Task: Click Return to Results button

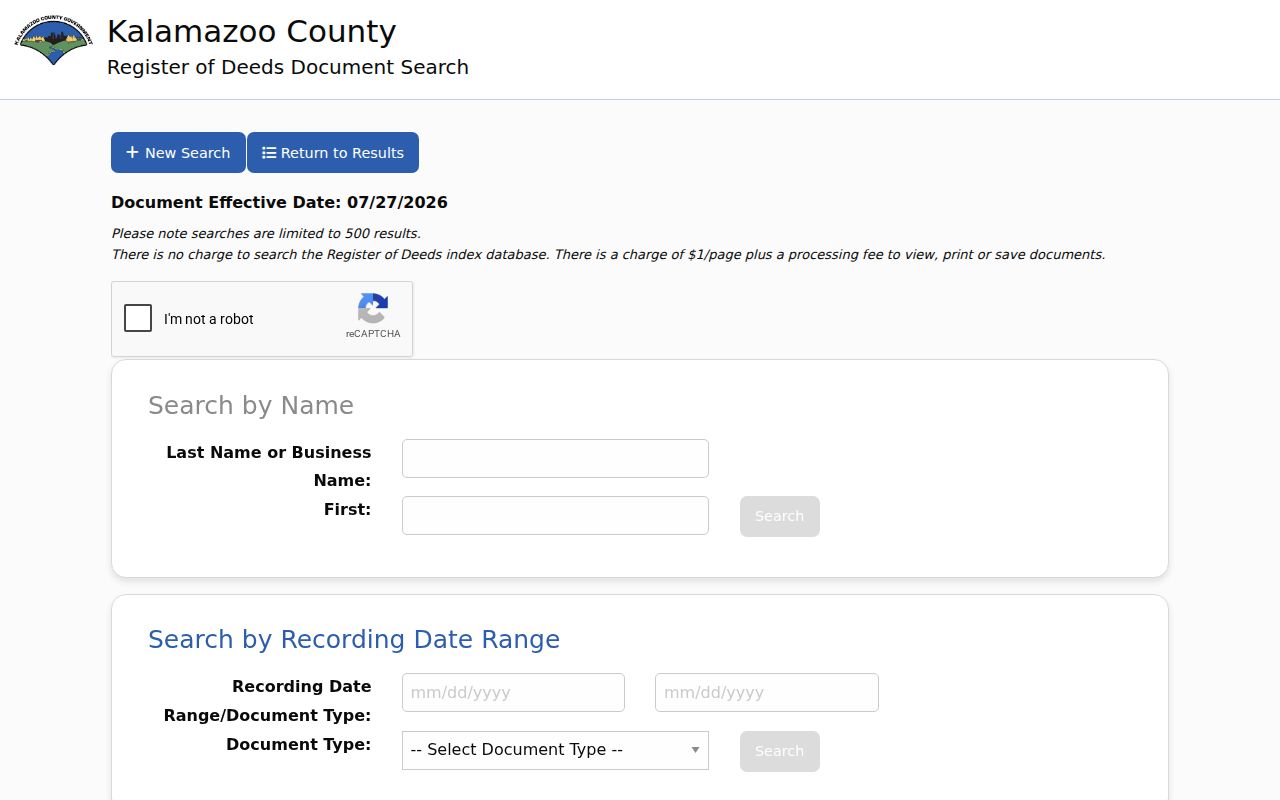Action: pos(333,153)
